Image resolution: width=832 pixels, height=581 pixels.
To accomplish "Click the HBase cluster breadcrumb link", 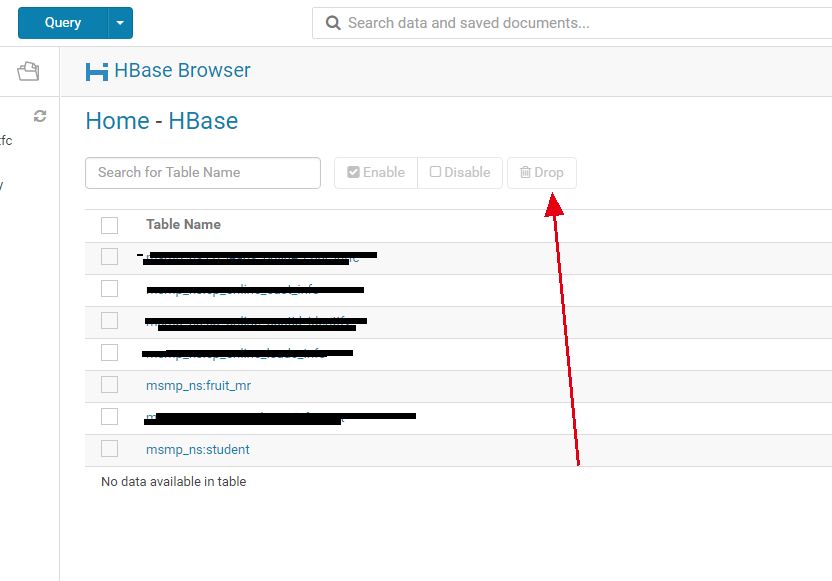I will click(203, 121).
